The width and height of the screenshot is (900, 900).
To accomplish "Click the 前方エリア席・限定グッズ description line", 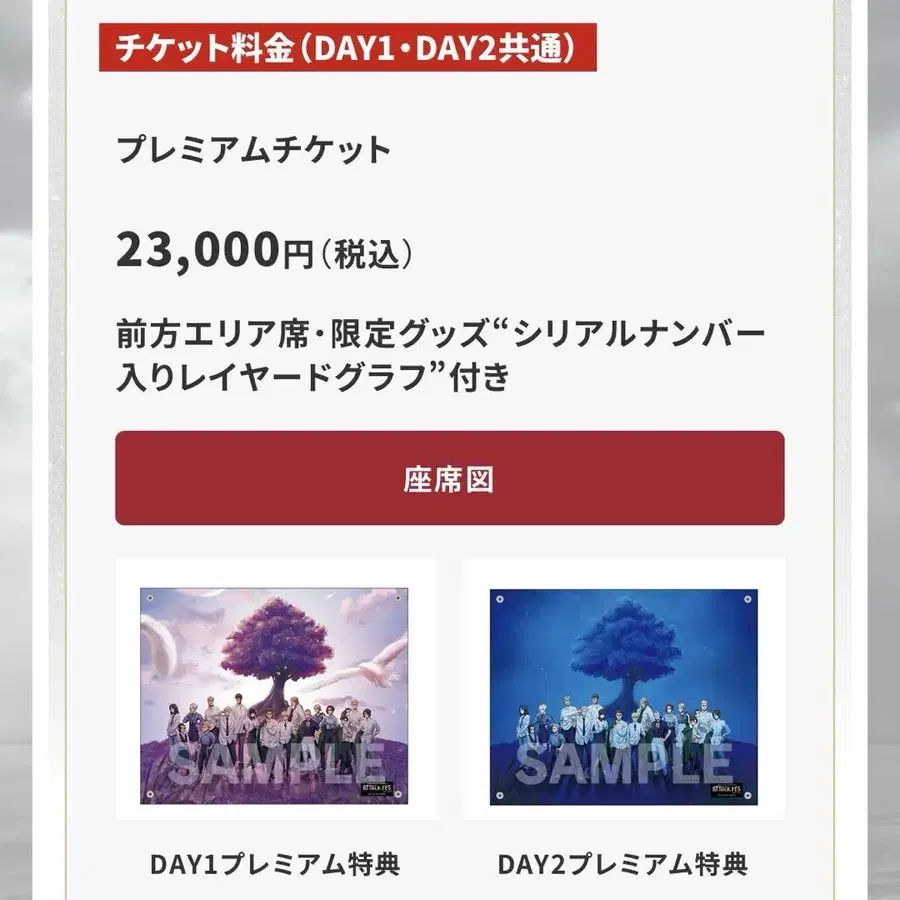I will [x=441, y=334].
